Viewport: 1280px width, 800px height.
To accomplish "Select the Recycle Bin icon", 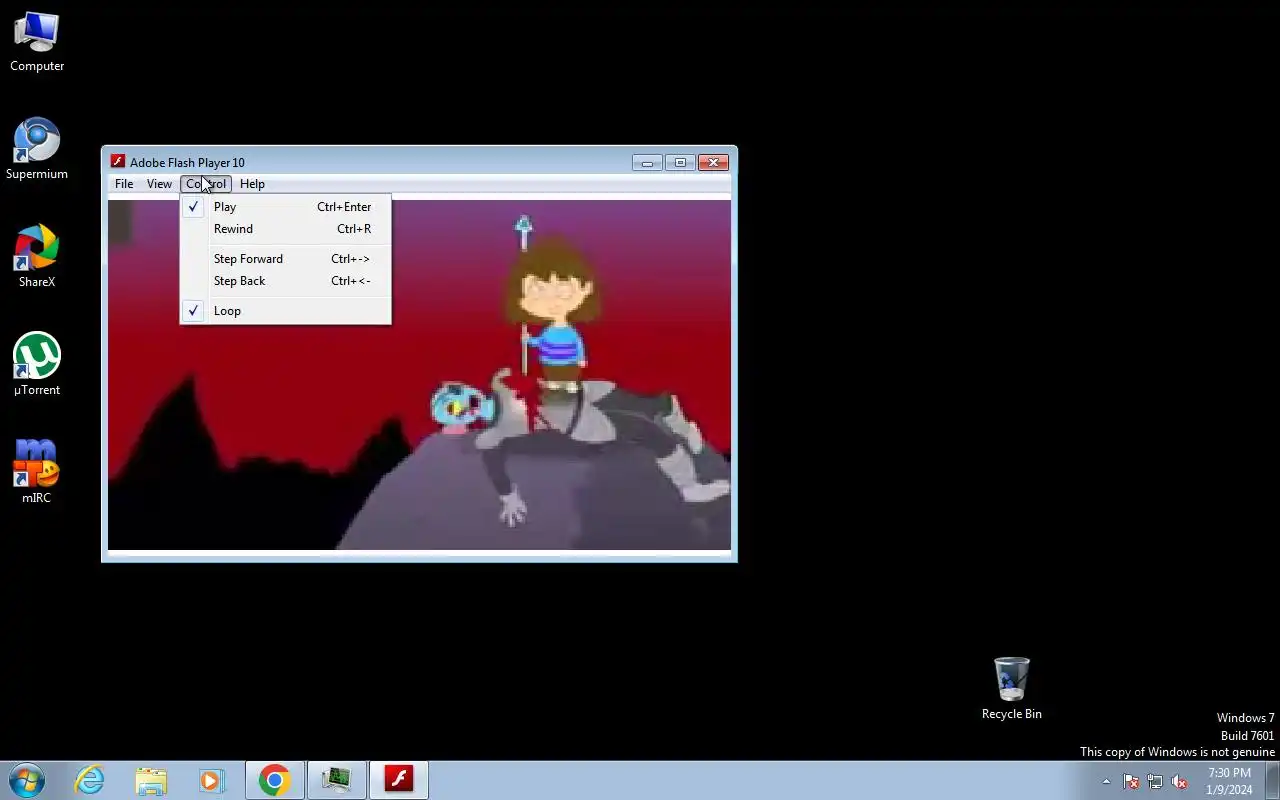I will (1011, 688).
